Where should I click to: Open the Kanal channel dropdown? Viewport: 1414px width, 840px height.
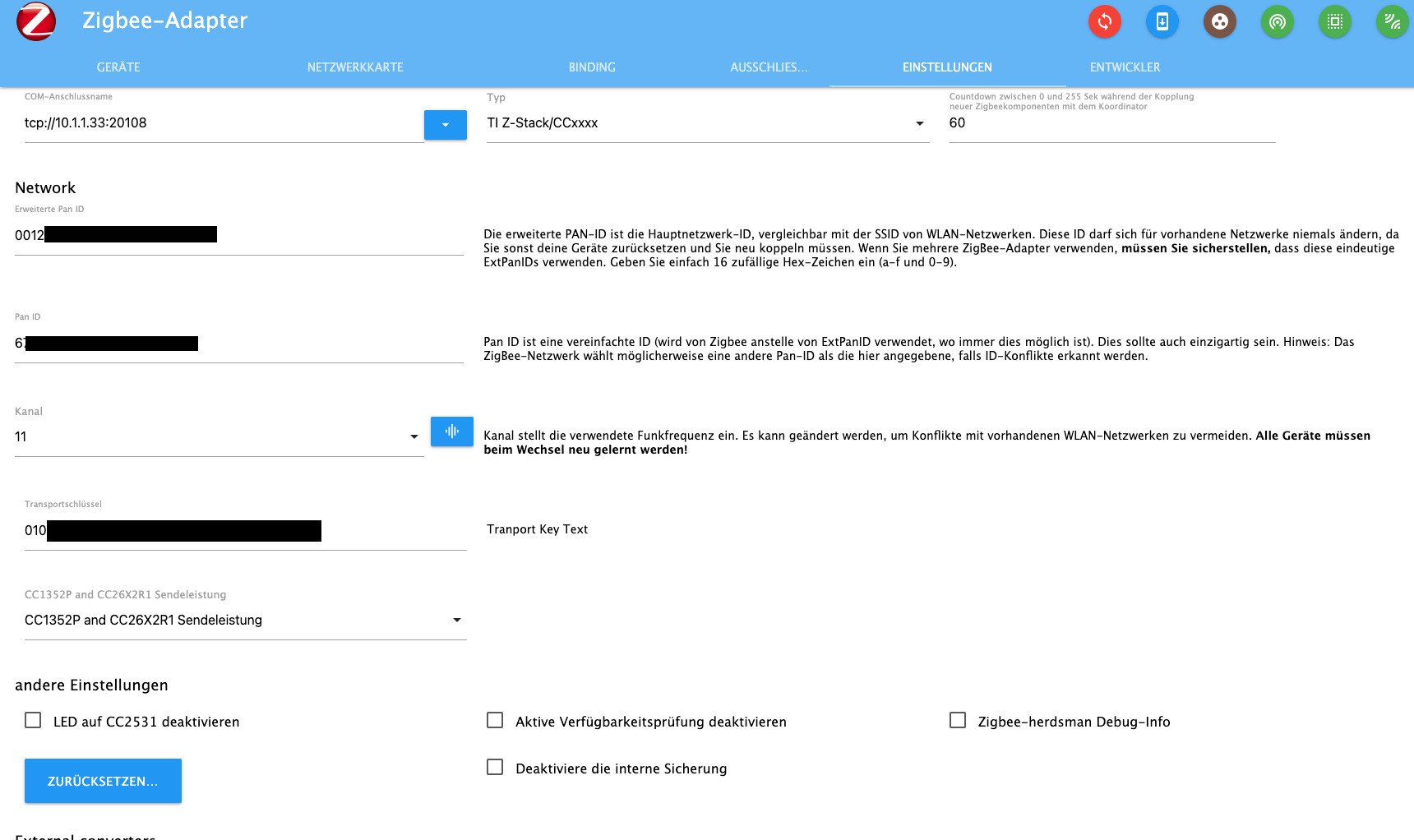pyautogui.click(x=219, y=437)
